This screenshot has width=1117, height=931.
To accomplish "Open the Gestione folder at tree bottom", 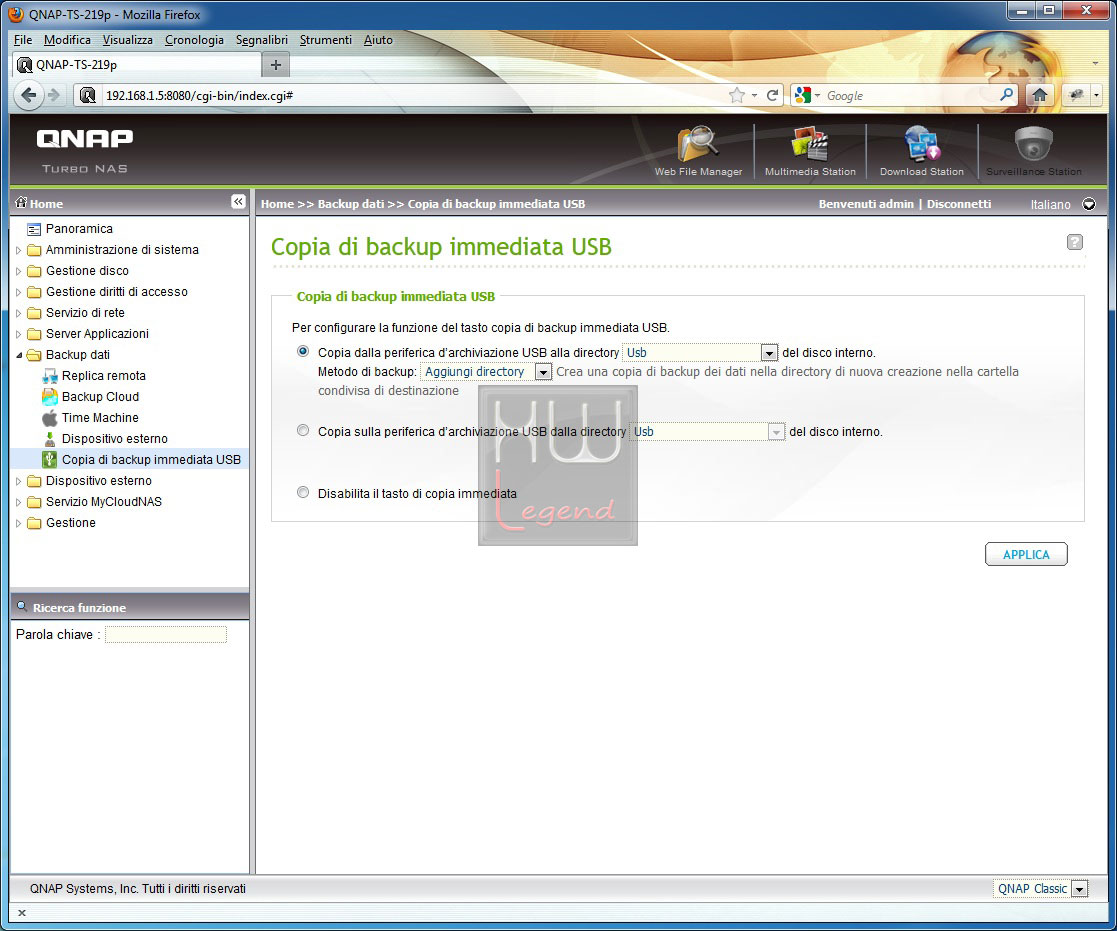I will pos(70,523).
